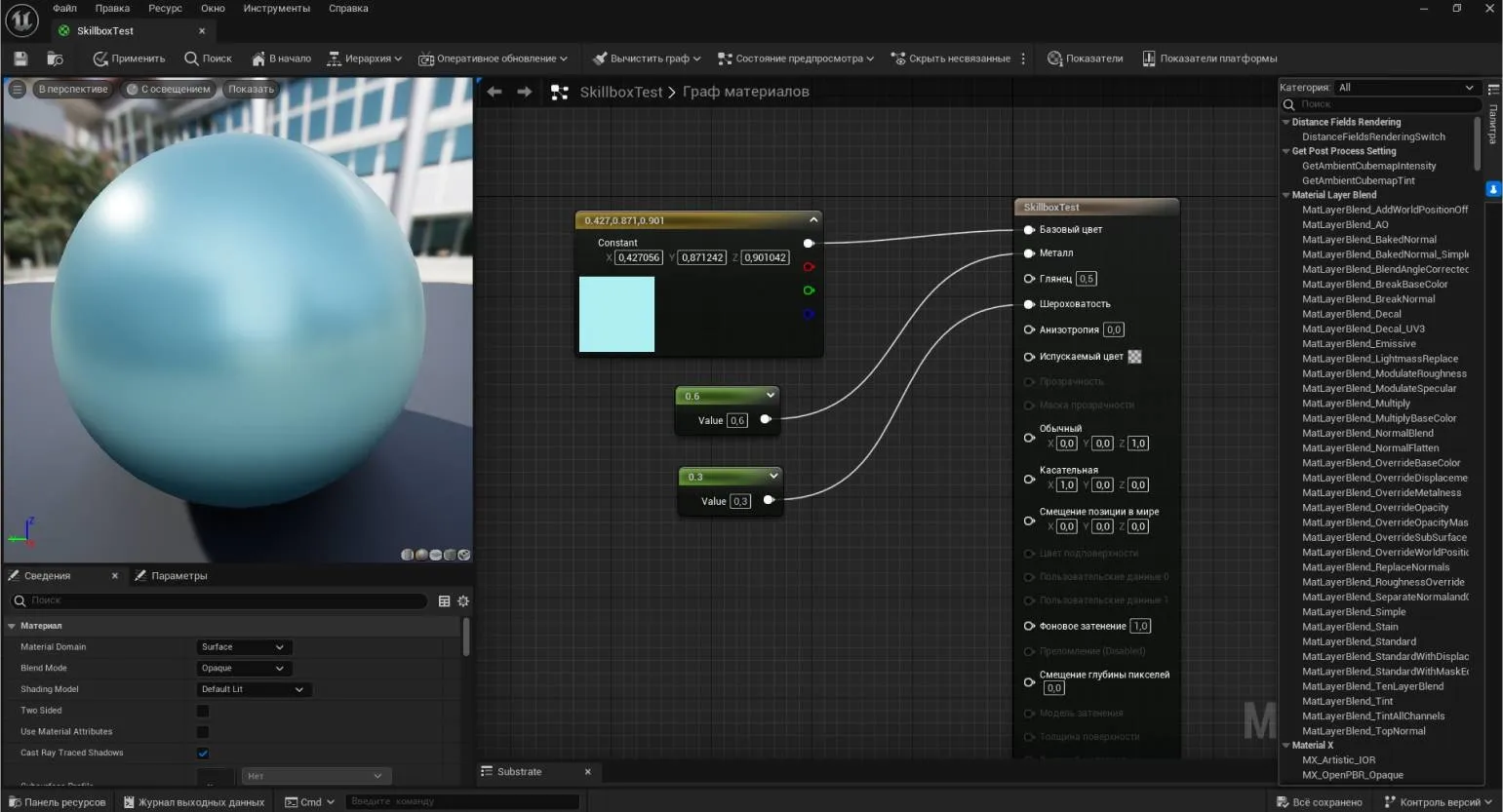Viewport: 1503px width, 812px height.
Task: Click the browse to asset icon
Action: (x=55, y=58)
